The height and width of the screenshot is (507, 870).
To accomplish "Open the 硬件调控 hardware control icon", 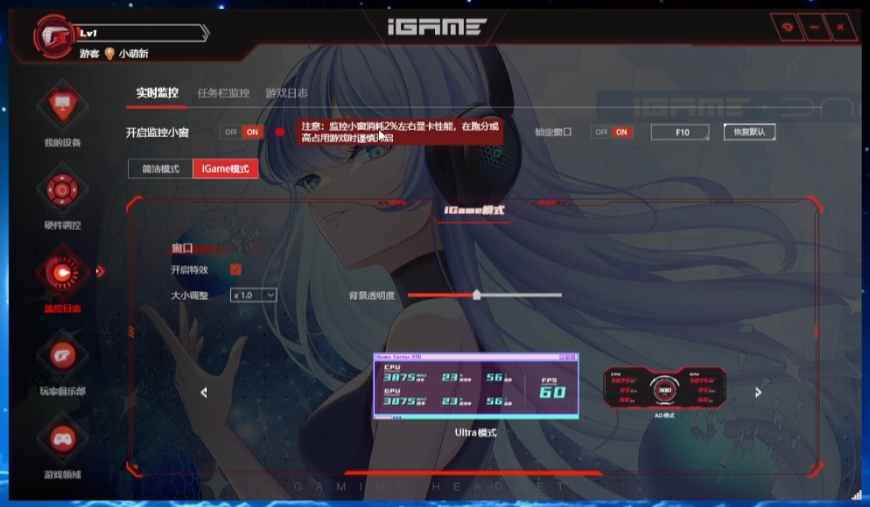I will click(x=62, y=188).
